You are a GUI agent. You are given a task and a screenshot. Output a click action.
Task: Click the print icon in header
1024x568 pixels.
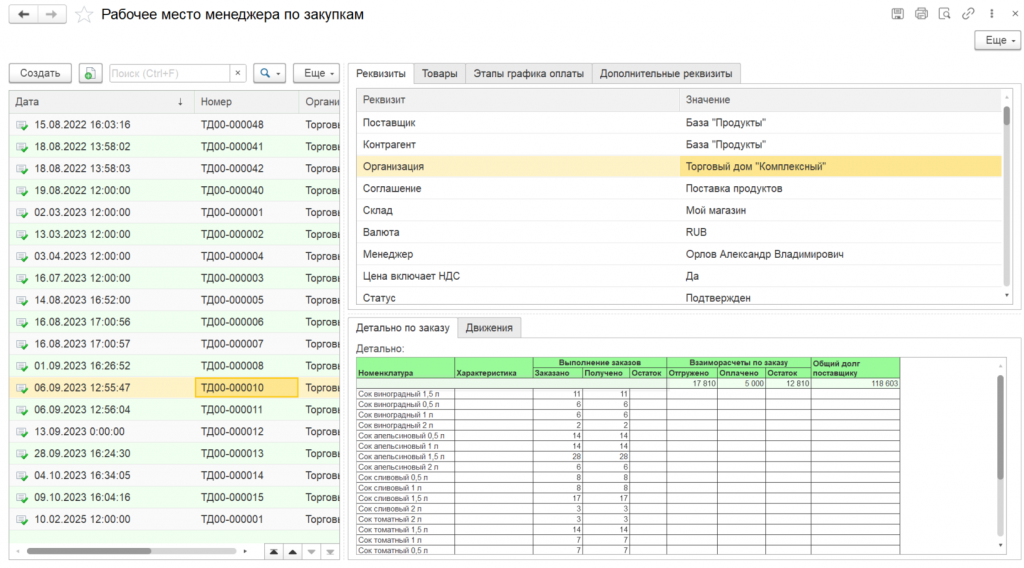[x=921, y=14]
